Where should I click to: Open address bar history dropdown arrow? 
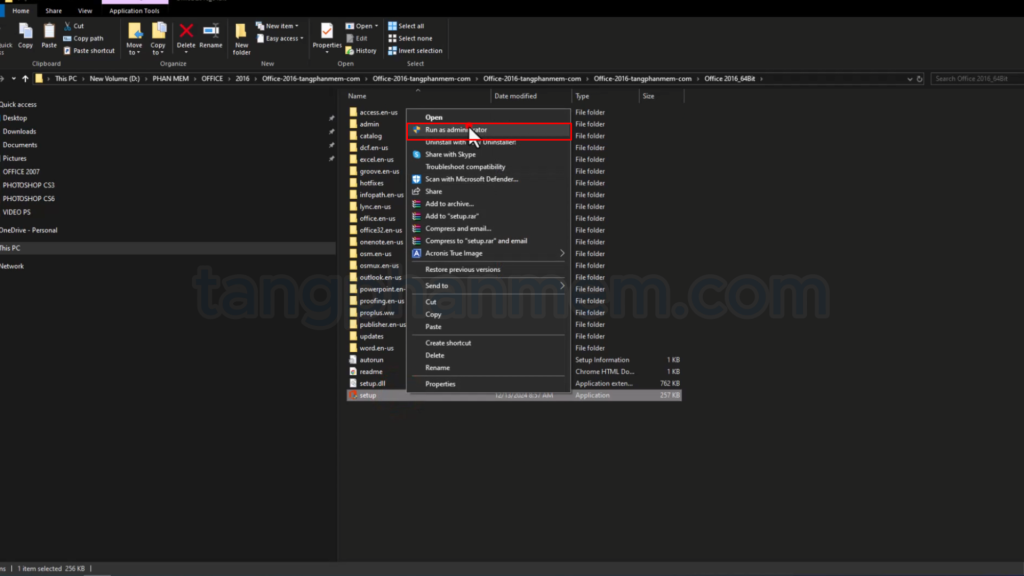[x=910, y=79]
